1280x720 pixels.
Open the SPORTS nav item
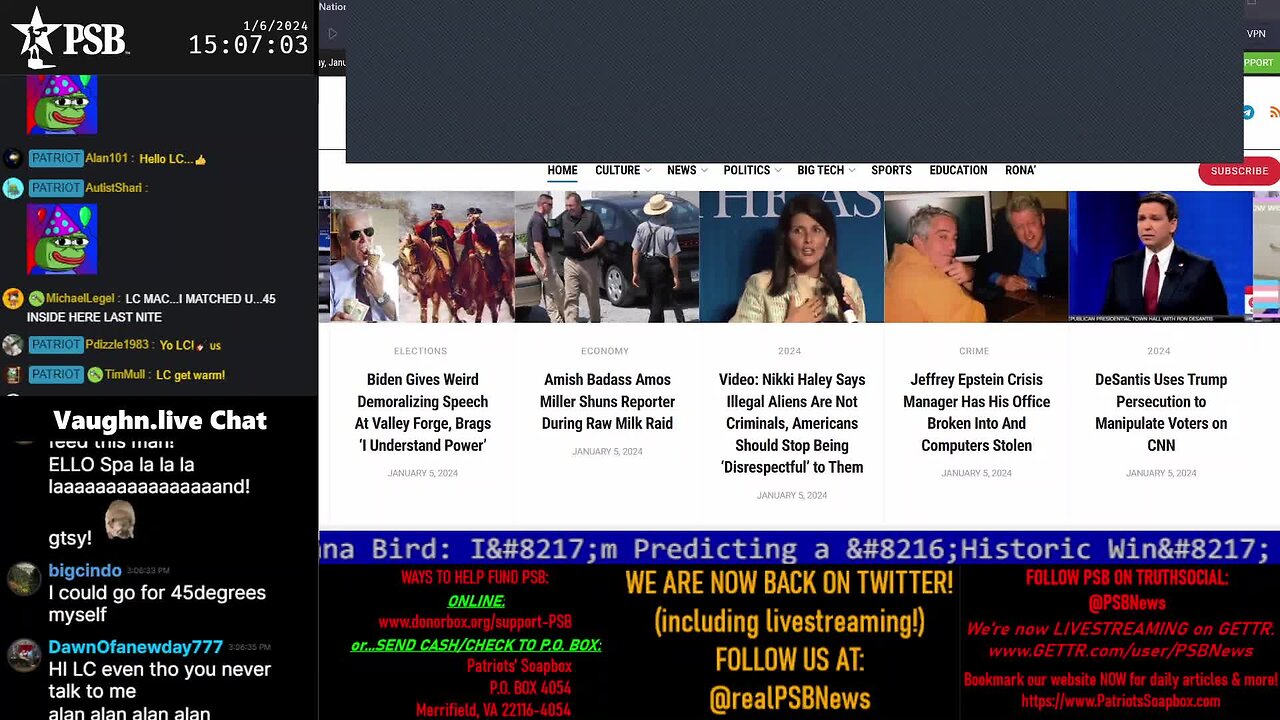point(891,170)
